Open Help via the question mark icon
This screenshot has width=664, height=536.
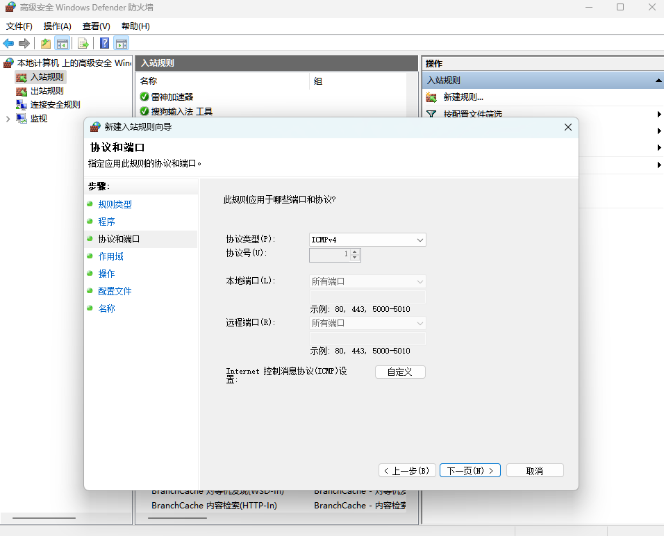pos(105,43)
